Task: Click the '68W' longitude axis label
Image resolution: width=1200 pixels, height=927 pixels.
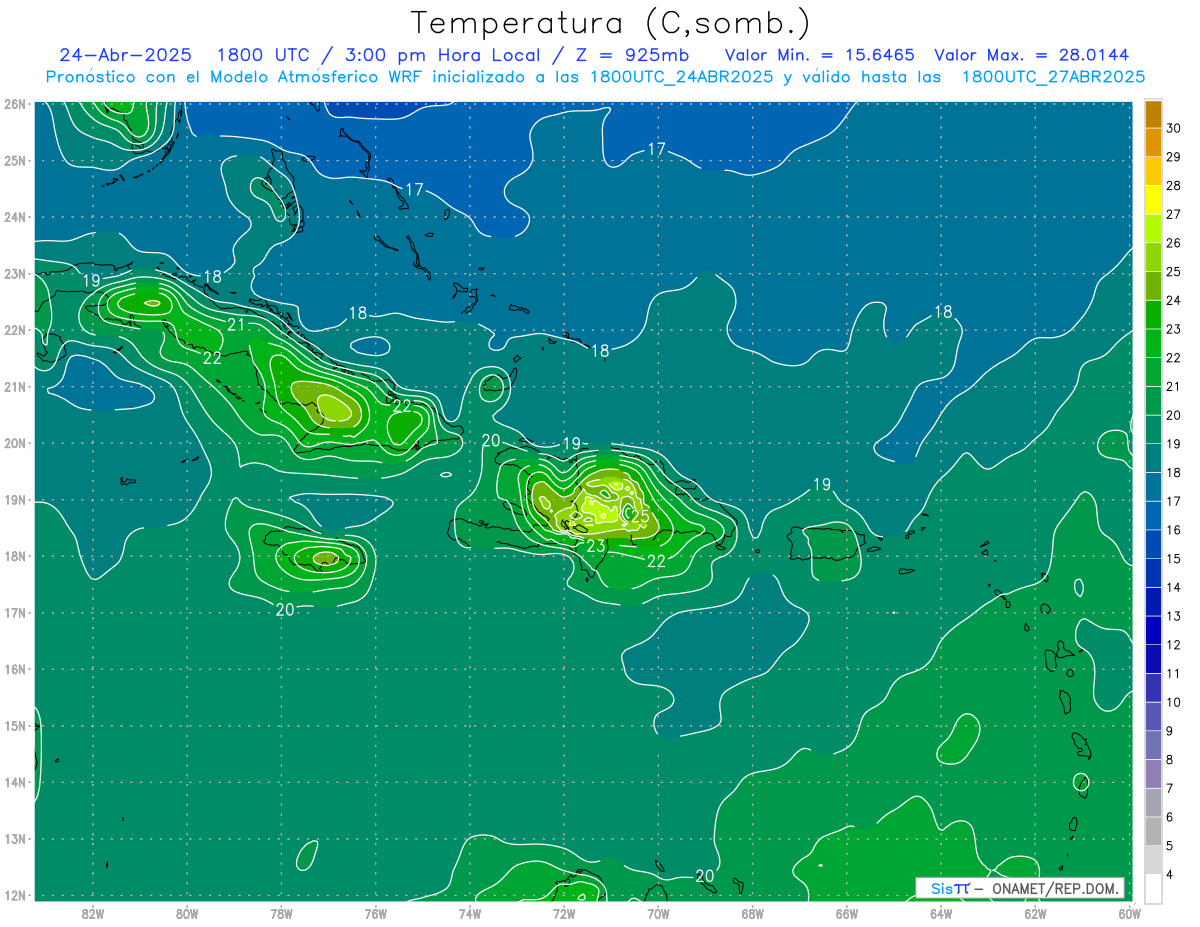Action: [x=752, y=913]
